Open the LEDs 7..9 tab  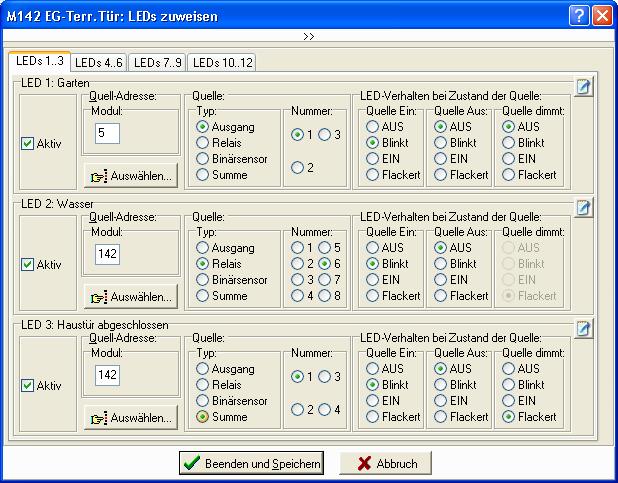[157, 63]
